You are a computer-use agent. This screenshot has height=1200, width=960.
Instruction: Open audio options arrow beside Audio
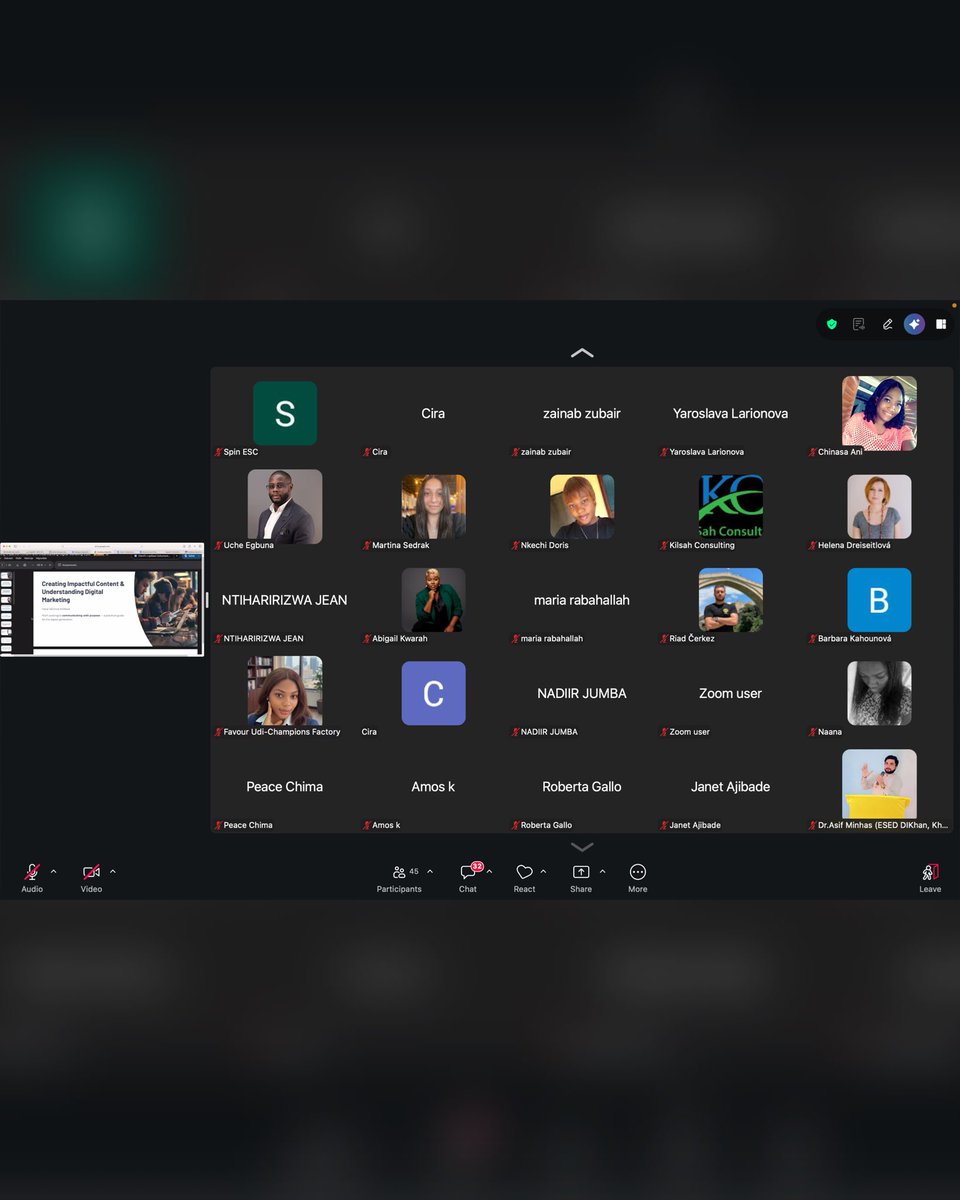coord(53,871)
